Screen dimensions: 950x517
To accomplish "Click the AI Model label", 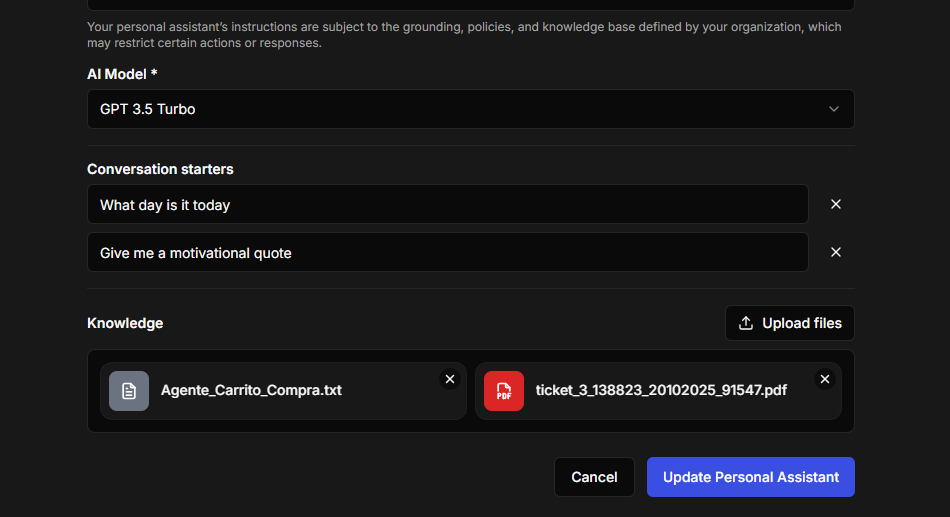I will tap(122, 74).
